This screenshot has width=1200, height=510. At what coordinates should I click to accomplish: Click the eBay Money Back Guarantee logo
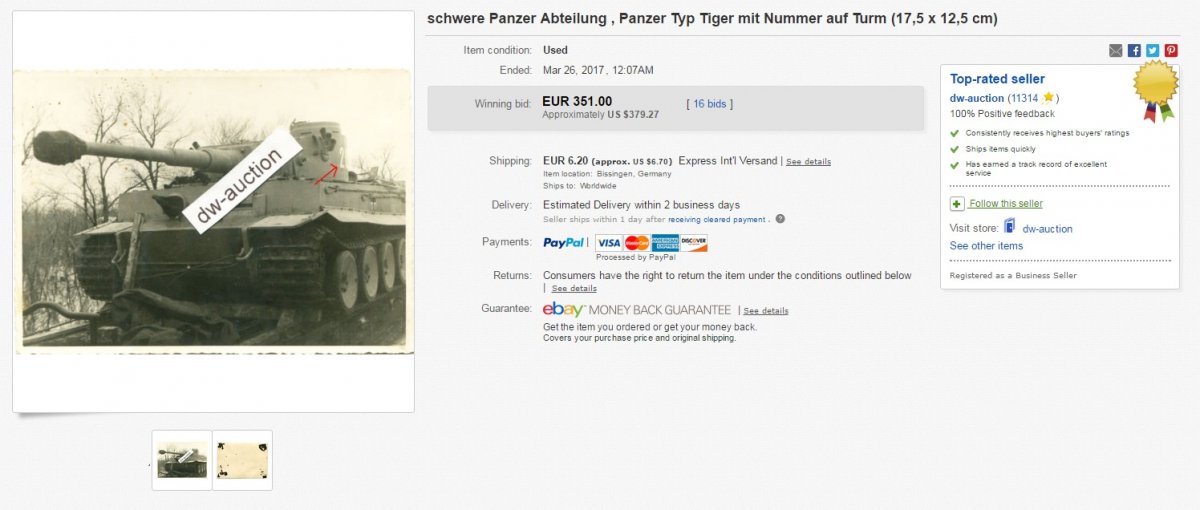click(x=637, y=310)
